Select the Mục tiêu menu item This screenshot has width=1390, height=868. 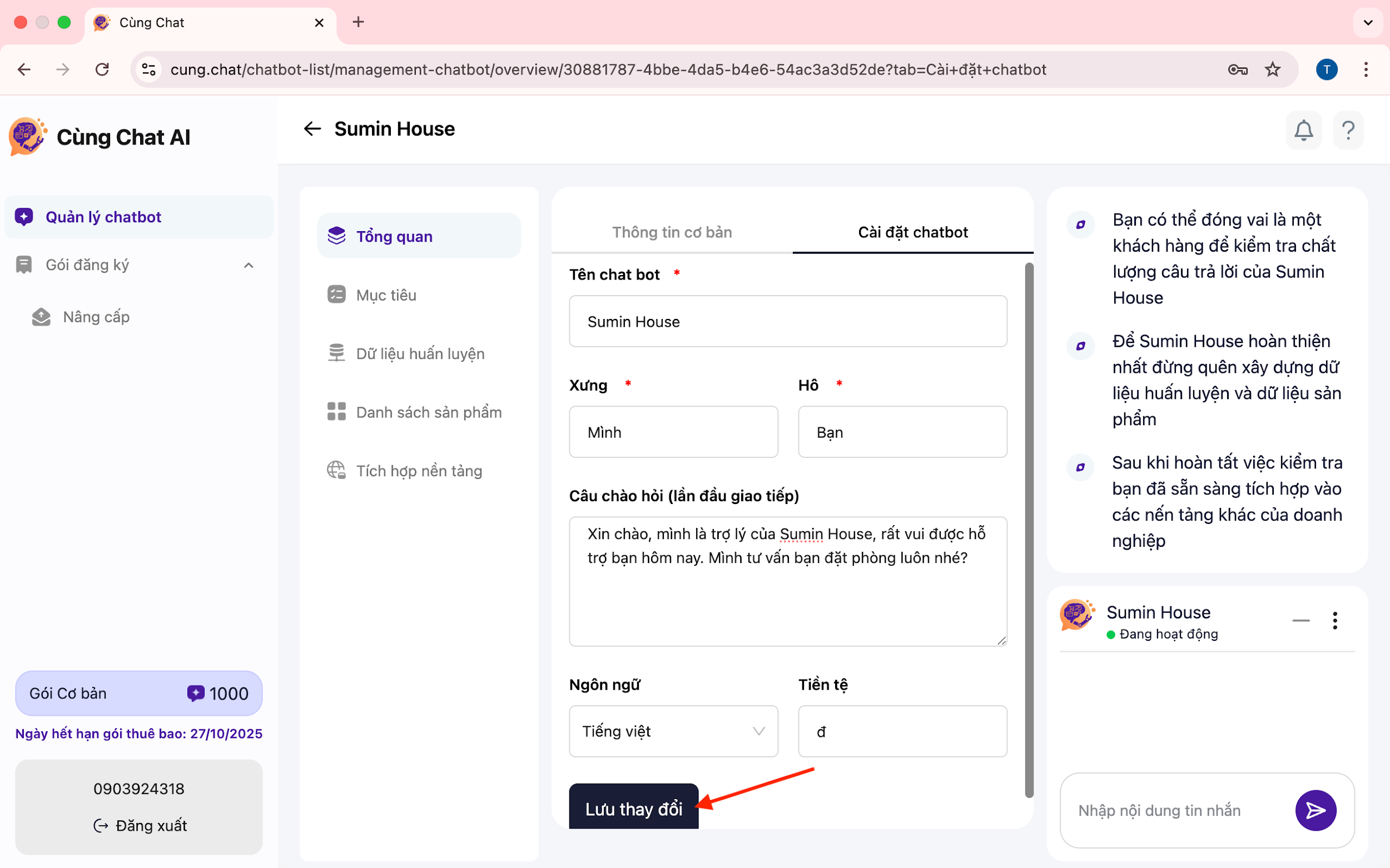click(386, 295)
